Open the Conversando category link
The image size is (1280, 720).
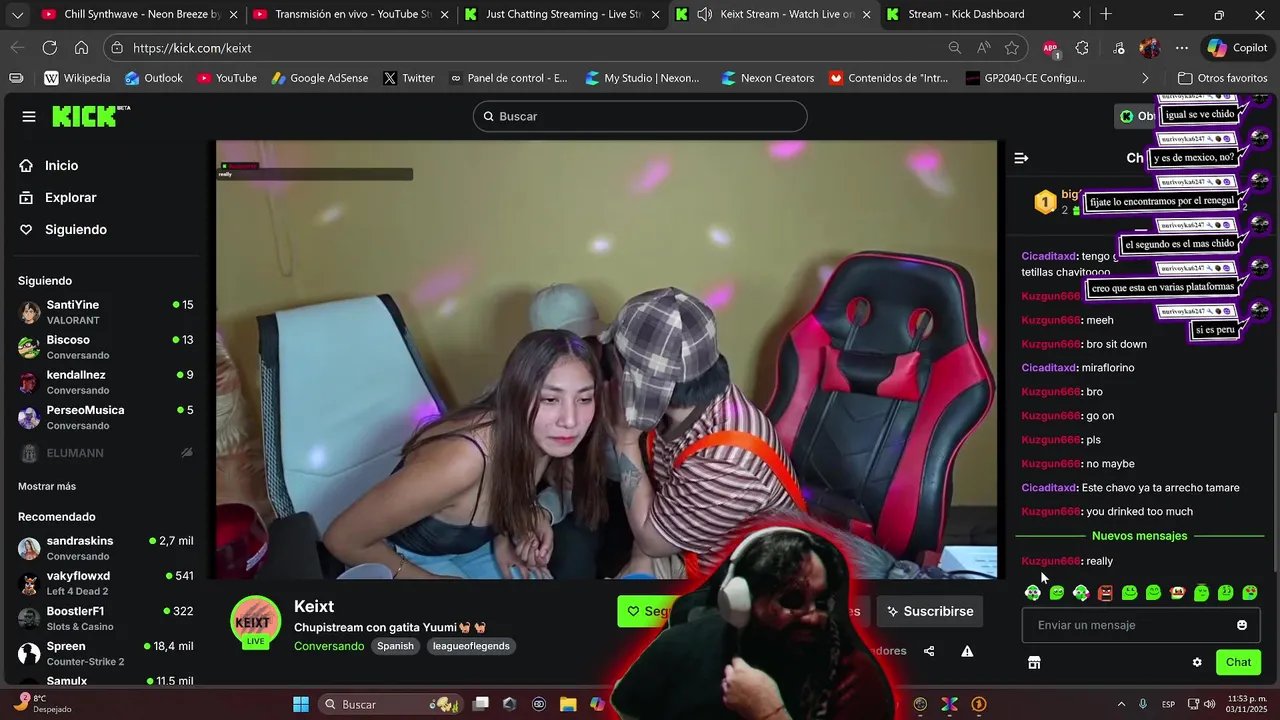[x=329, y=646]
